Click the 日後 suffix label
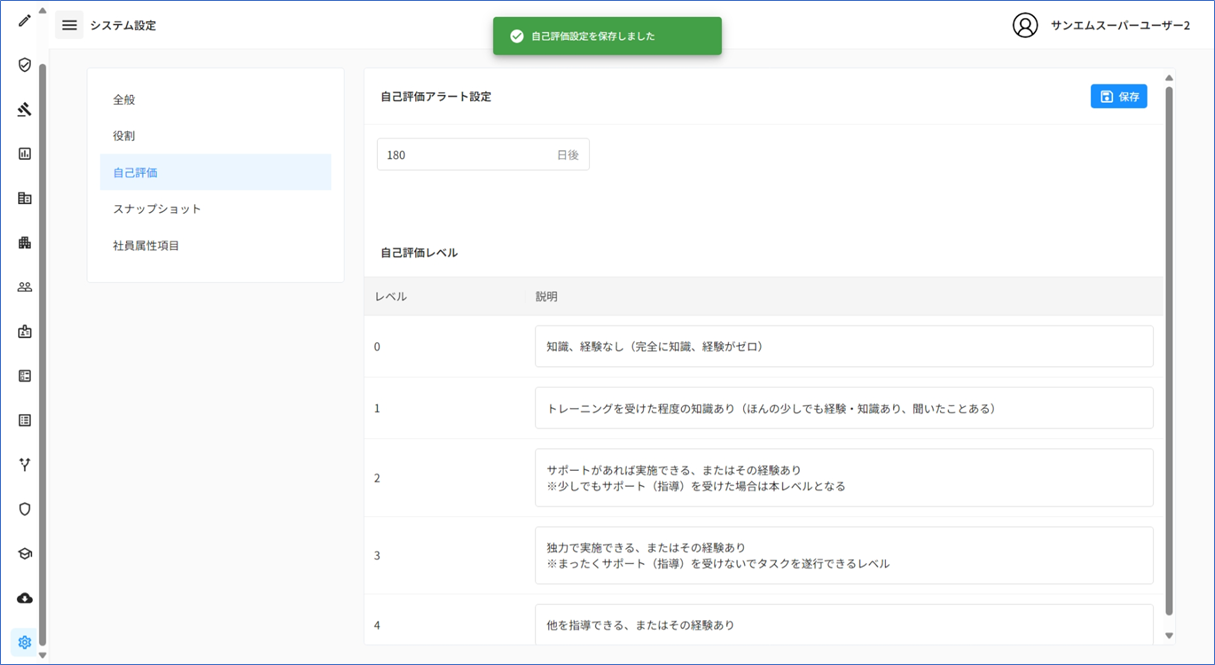The image size is (1215, 665). 567,155
